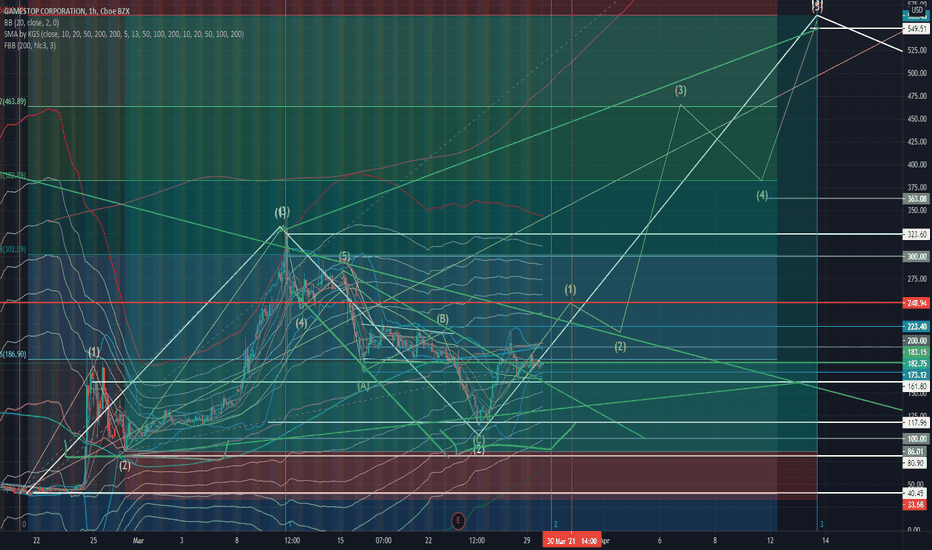This screenshot has width=932, height=550.
Task: Click the blue 223.40 price label
Action: [x=916, y=326]
